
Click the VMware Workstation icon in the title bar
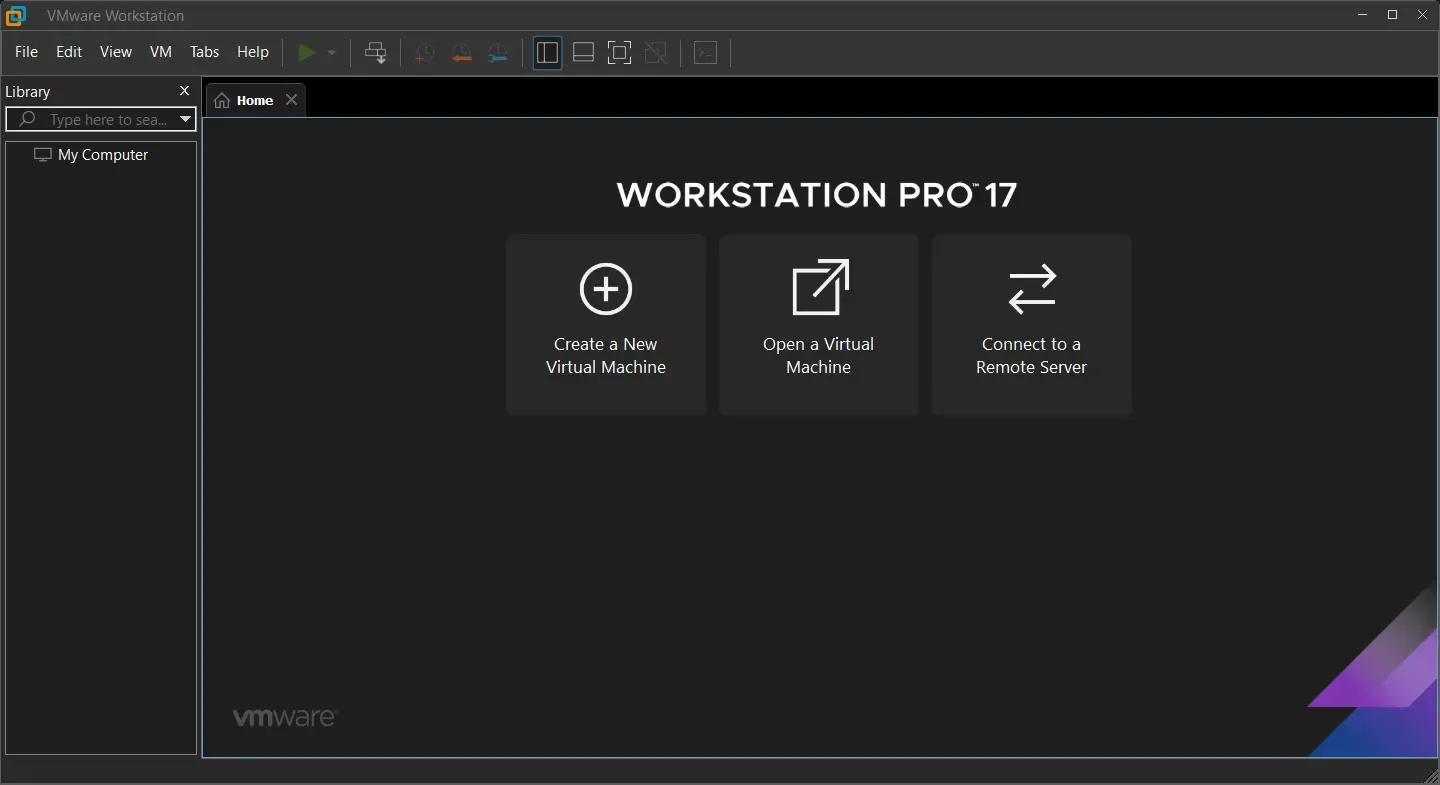coord(15,15)
